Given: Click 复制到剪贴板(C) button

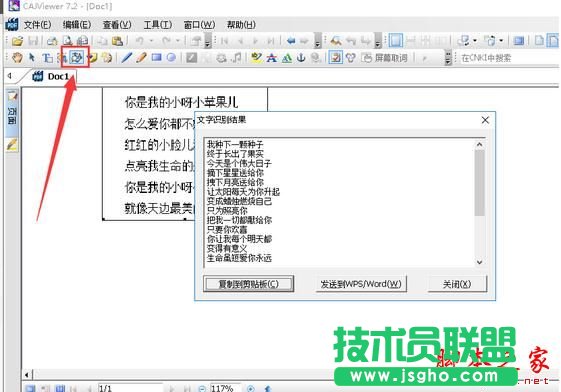Looking at the screenshot, I should tap(249, 284).
